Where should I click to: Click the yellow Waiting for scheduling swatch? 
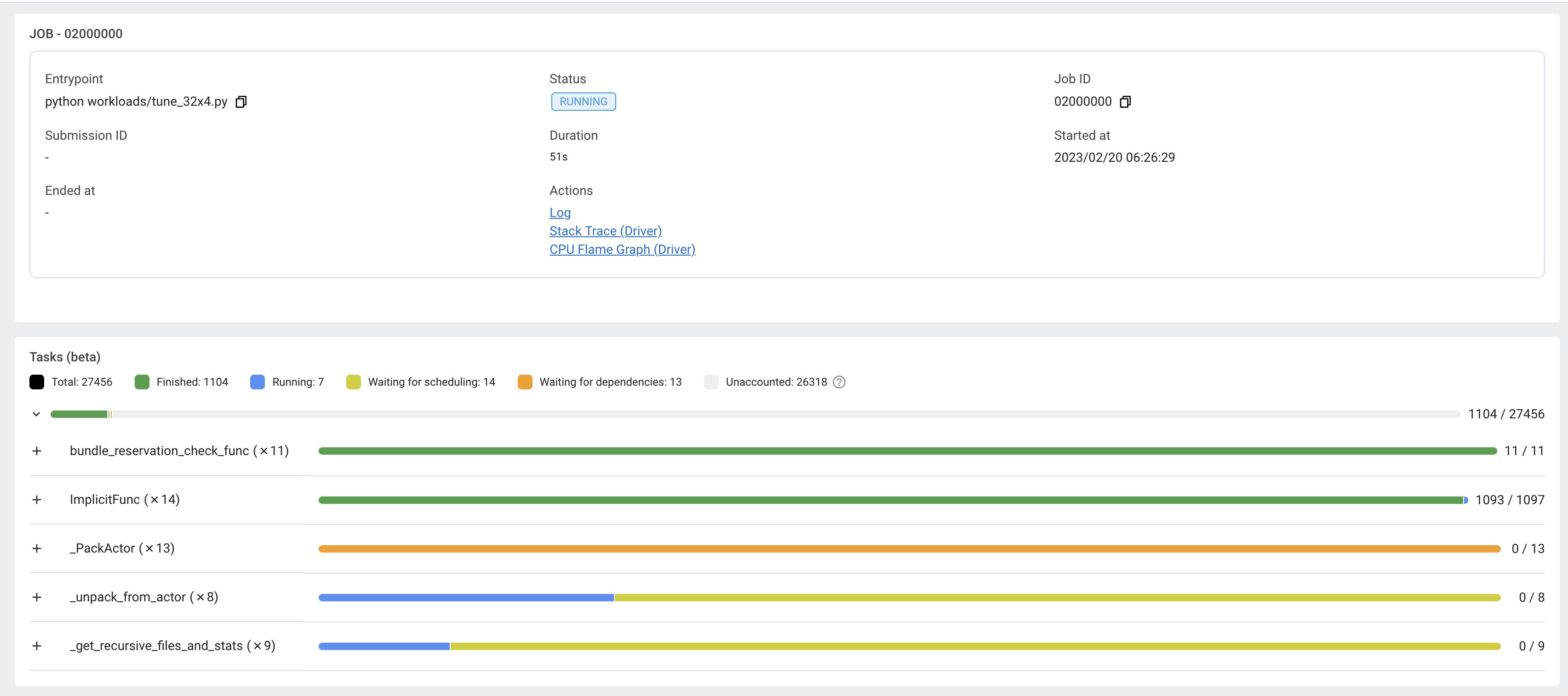coord(353,382)
